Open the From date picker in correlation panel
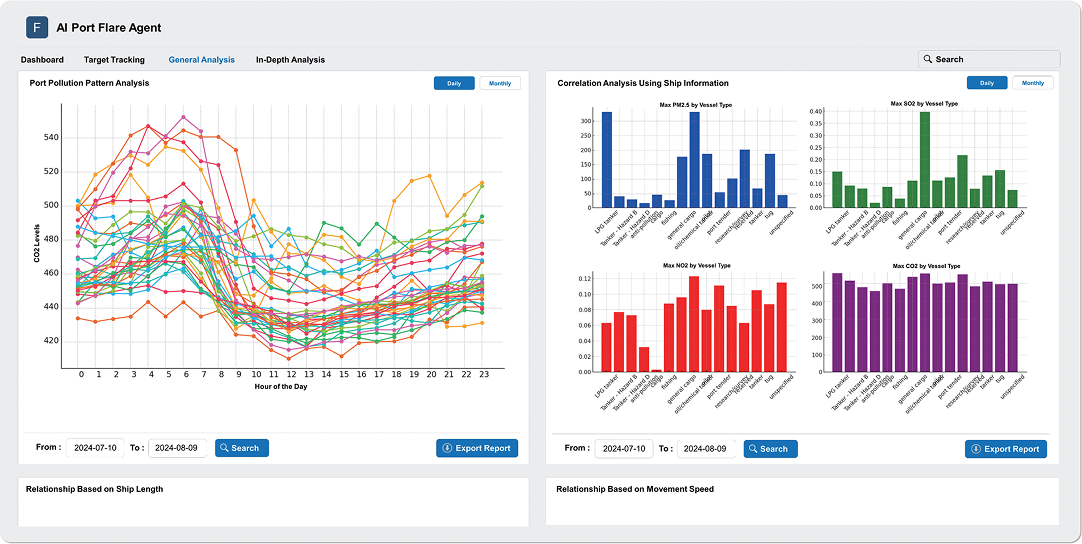Image resolution: width=1082 pixels, height=544 pixels. [x=623, y=449]
